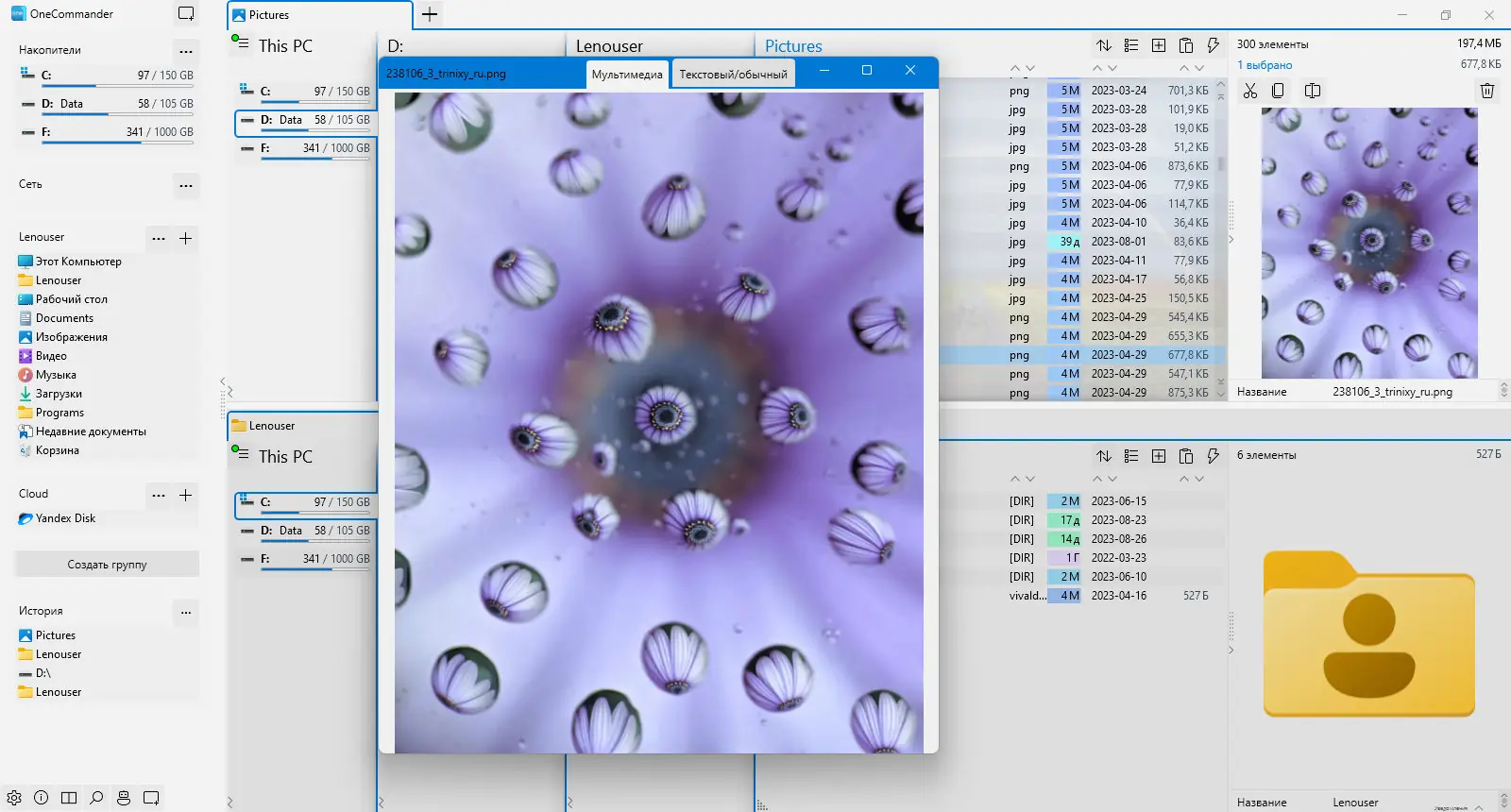Add favorite to Lenouser group with plus
This screenshot has height=812, width=1511.
click(x=186, y=238)
